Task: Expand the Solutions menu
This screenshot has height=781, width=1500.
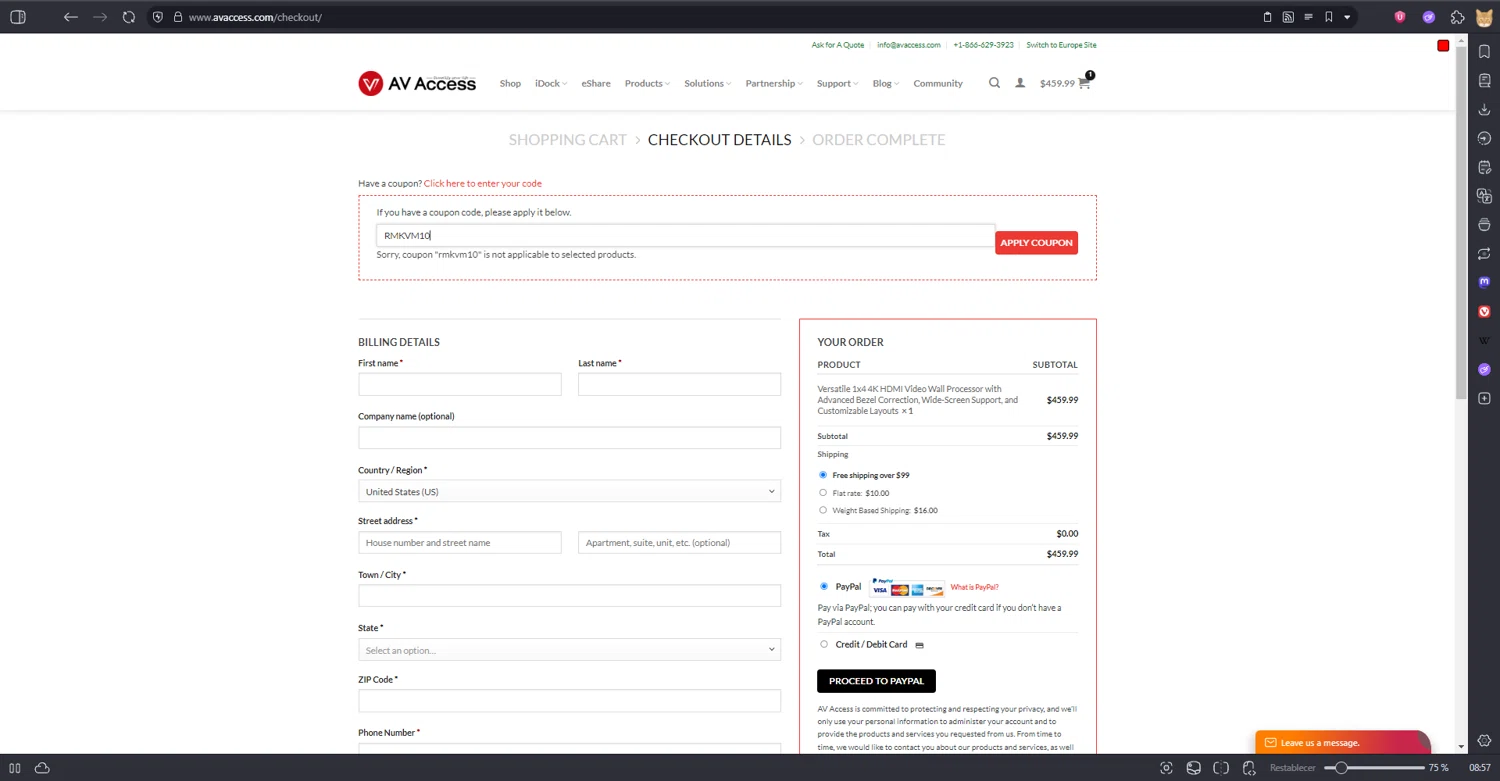Action: 707,83
